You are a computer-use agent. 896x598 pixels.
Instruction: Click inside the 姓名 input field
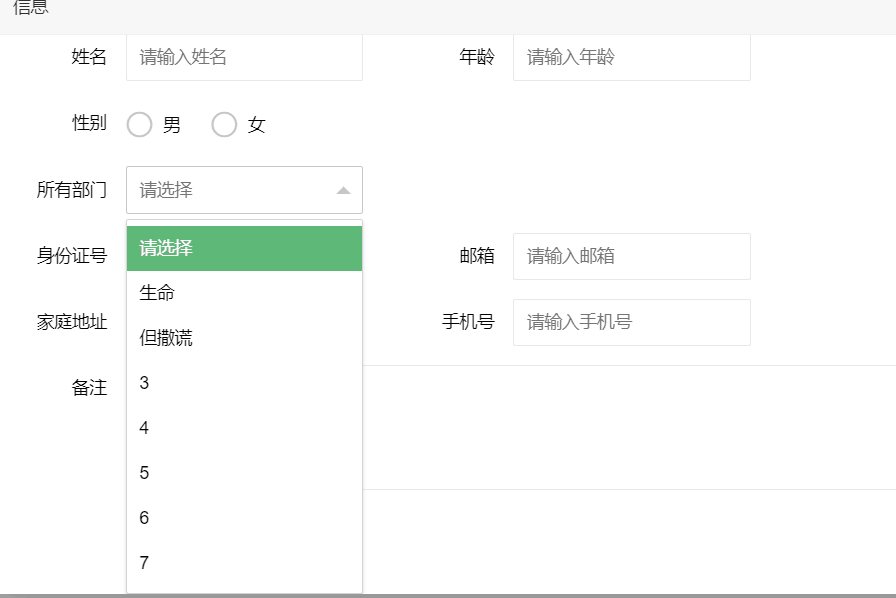click(x=244, y=57)
